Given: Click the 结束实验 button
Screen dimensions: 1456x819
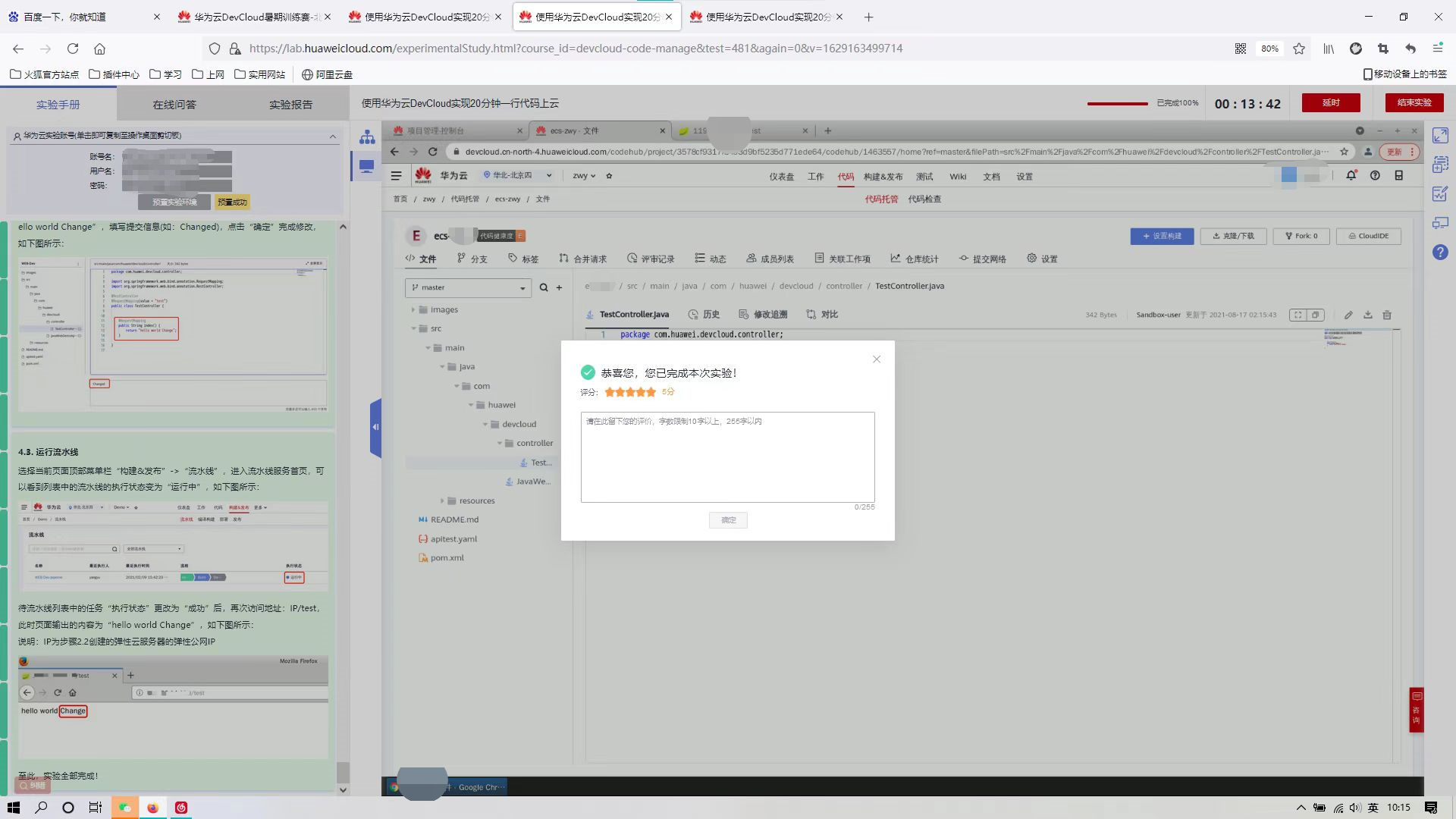Looking at the screenshot, I should 1414,102.
